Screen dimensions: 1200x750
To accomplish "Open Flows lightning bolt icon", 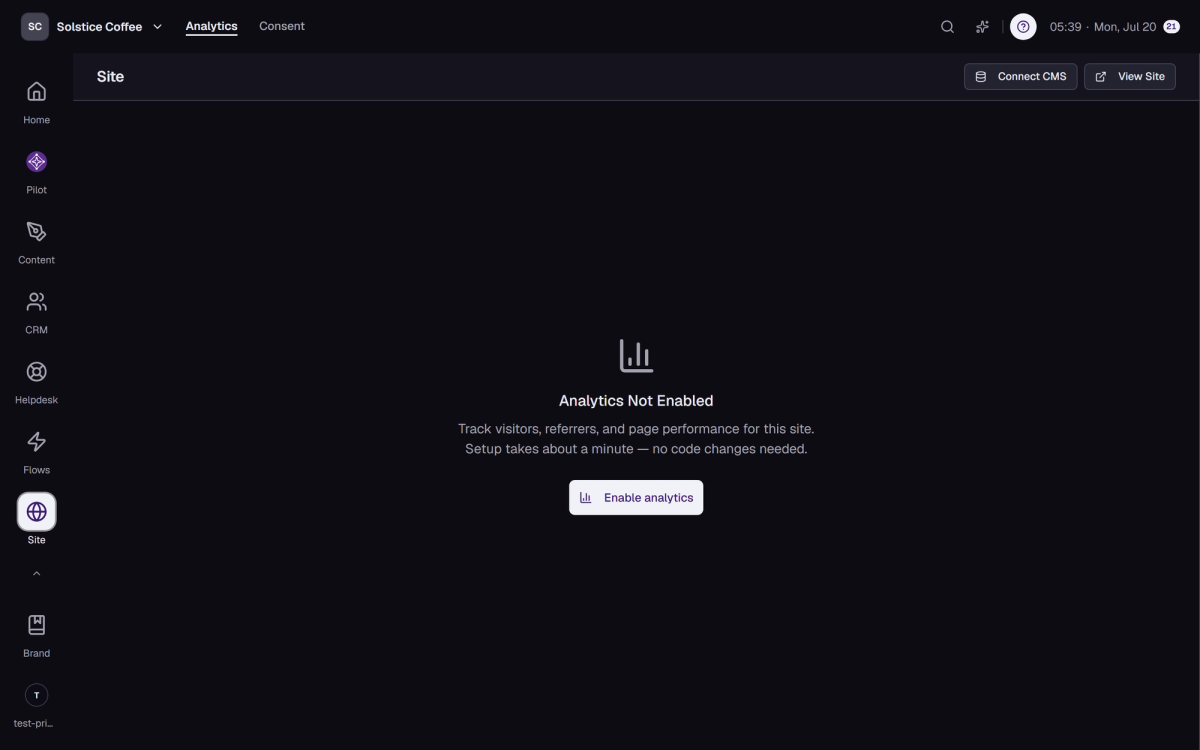I will coord(36,442).
